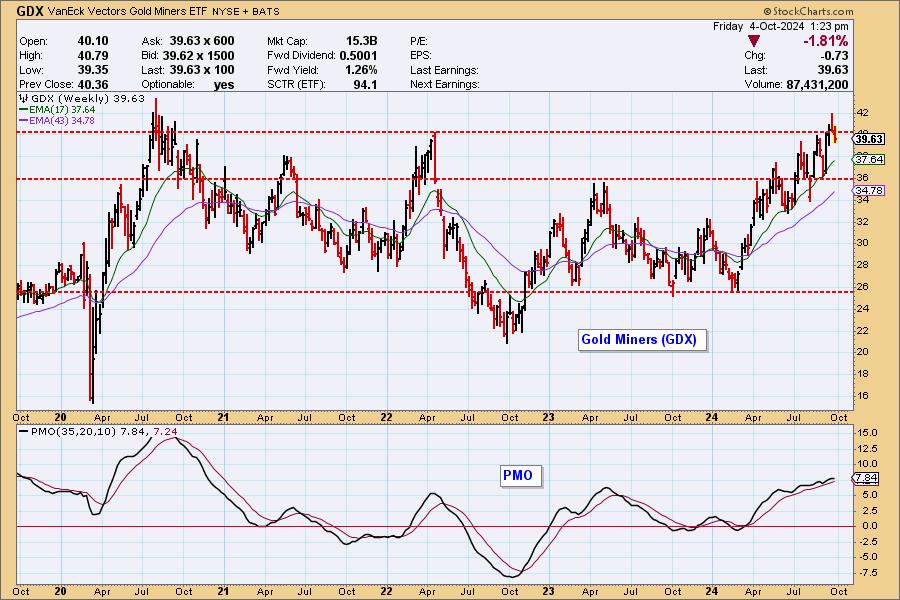Click the black PMO(35,20,10) legend line
Image resolution: width=900 pixels, height=600 pixels.
coord(24,431)
